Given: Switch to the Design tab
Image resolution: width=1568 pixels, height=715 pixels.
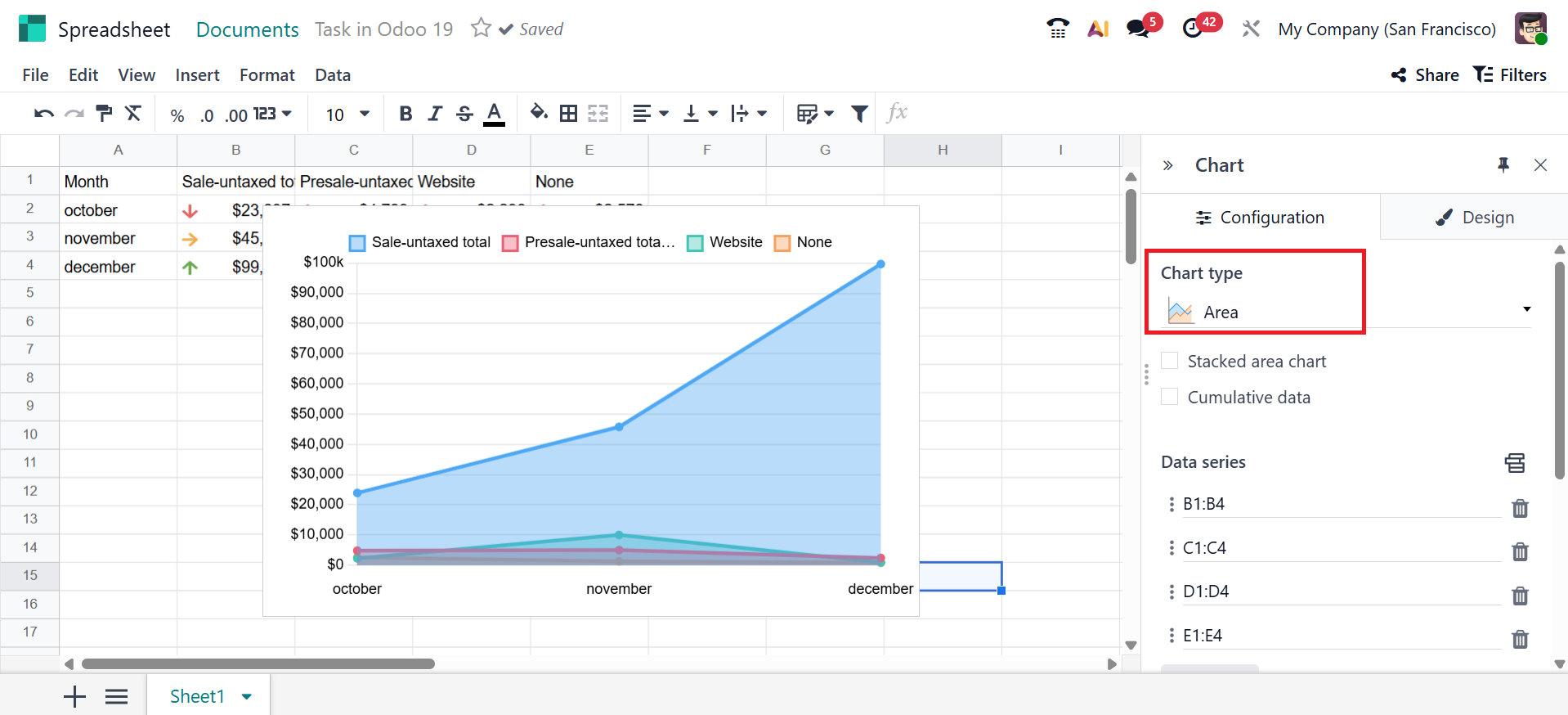Looking at the screenshot, I should [1474, 218].
